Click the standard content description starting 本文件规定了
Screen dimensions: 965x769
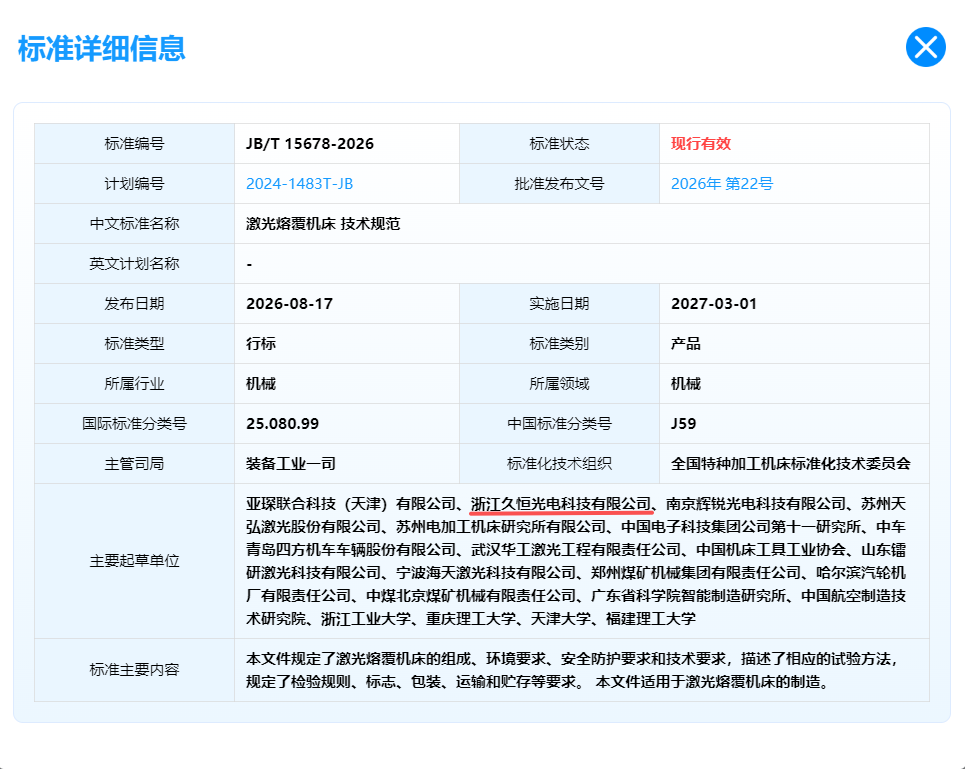click(x=572, y=670)
